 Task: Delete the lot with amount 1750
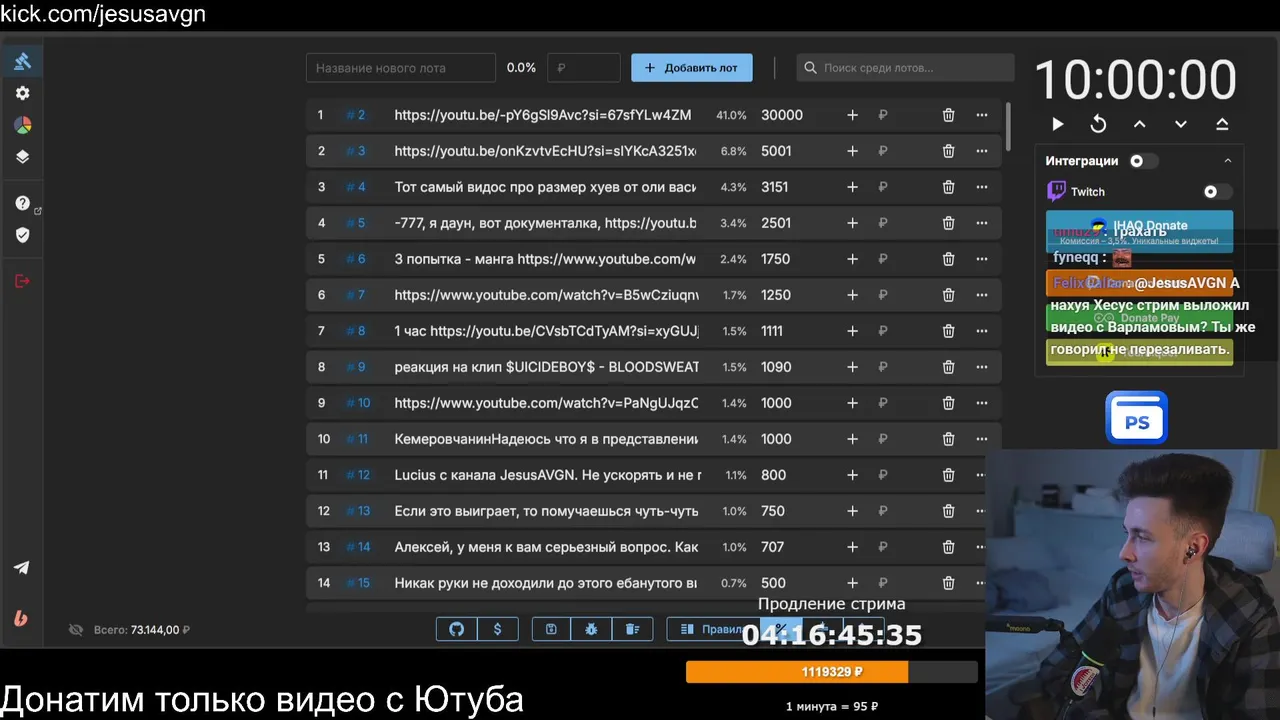click(948, 259)
